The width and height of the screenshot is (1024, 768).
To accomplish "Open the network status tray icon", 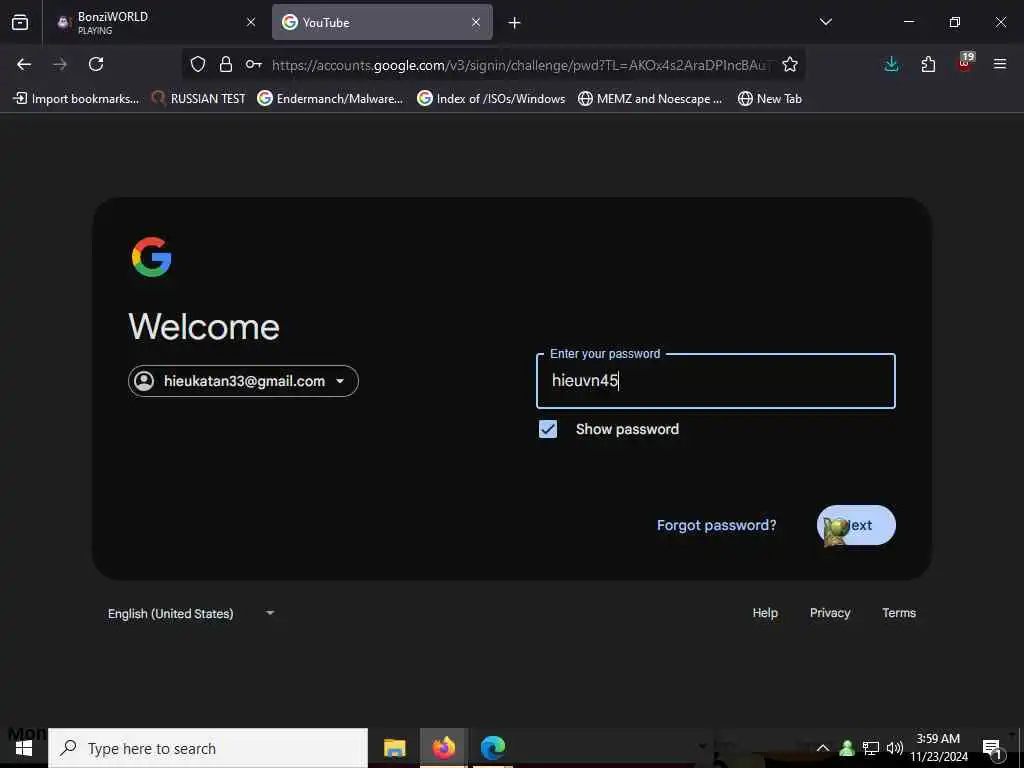I will pyautogui.click(x=871, y=748).
